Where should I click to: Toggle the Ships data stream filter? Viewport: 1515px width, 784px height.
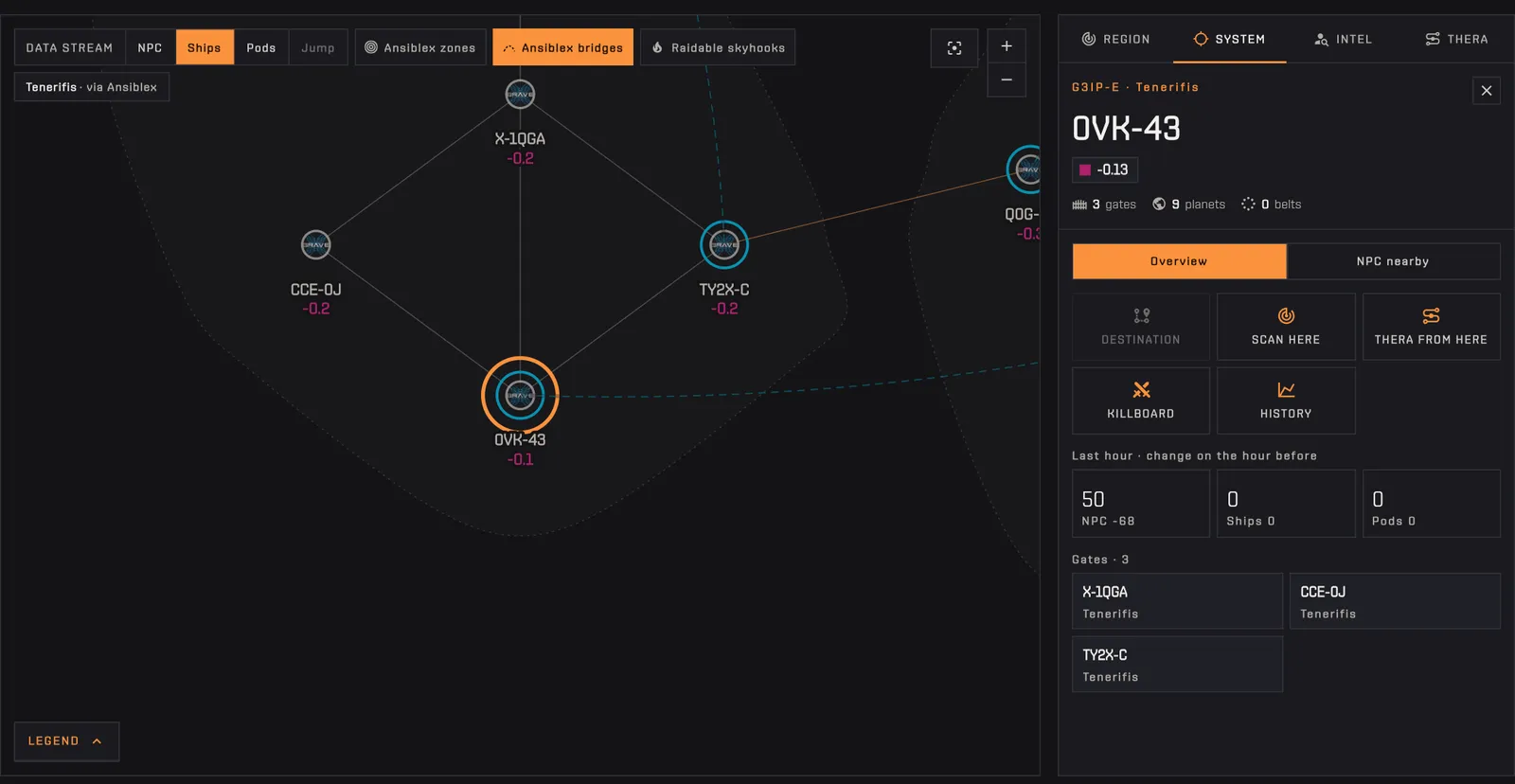click(x=205, y=47)
